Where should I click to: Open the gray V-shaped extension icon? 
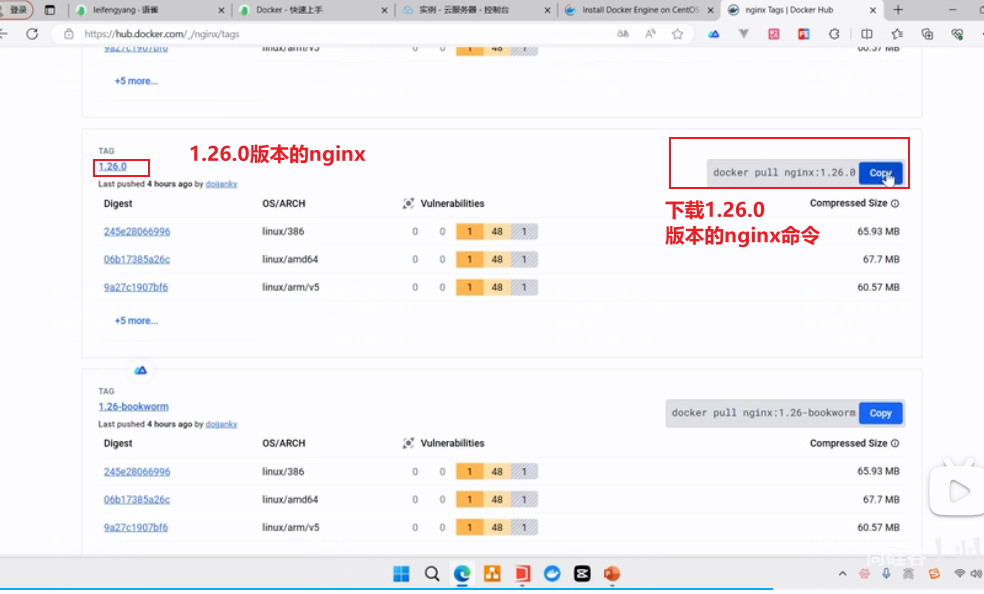[744, 34]
